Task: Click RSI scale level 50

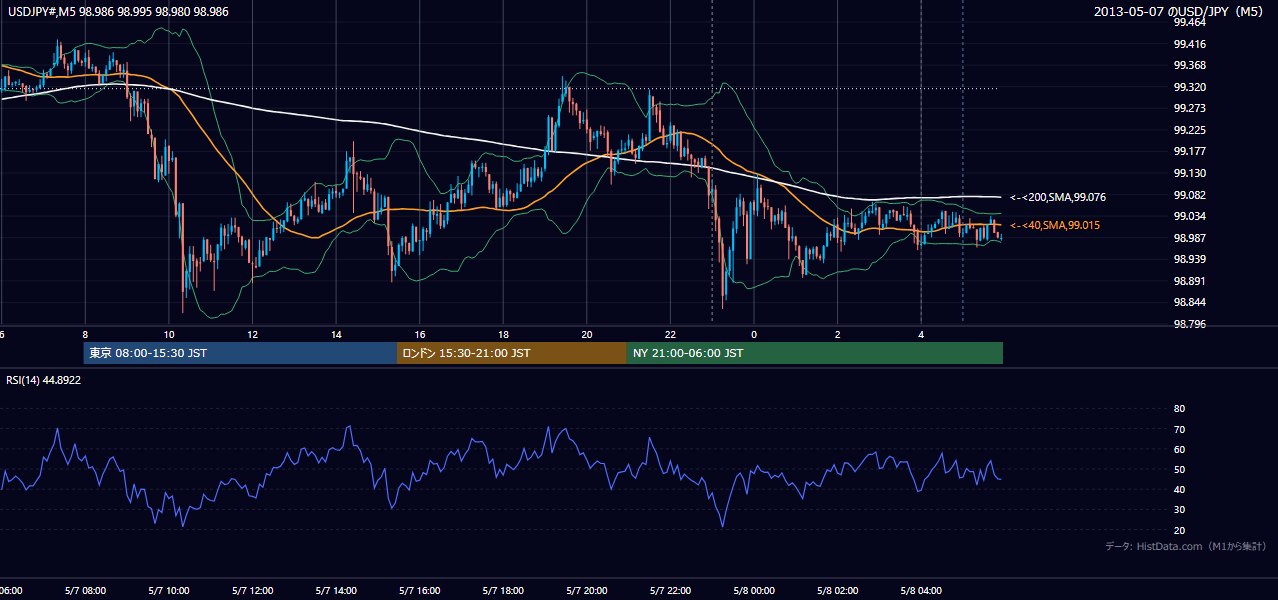Action: pos(1179,469)
